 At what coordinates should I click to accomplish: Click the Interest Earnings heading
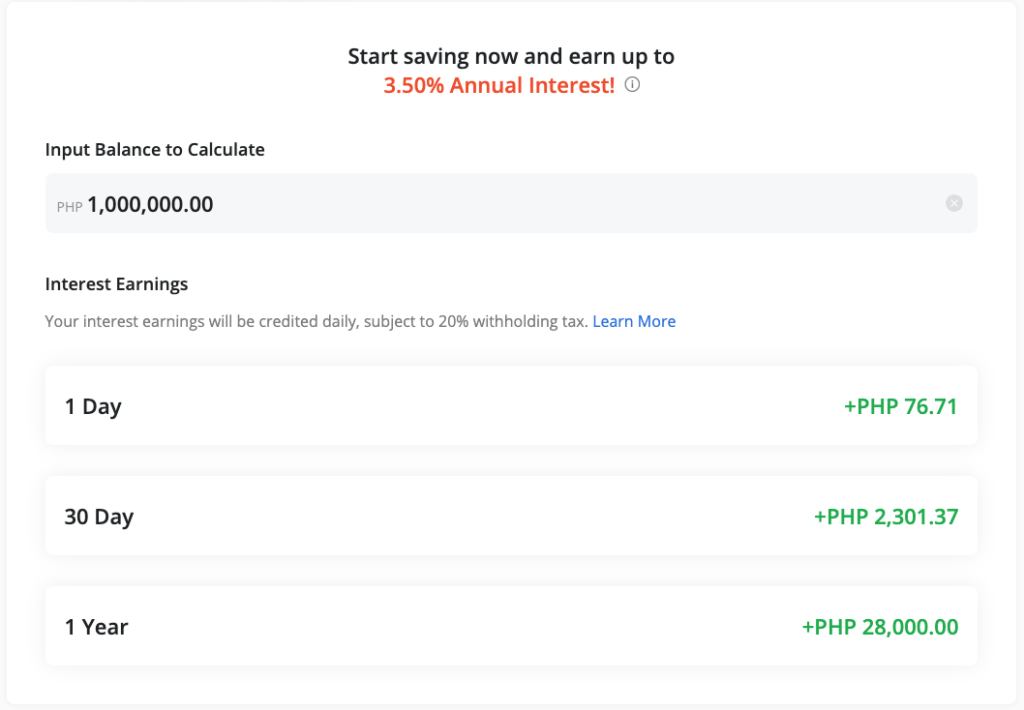(x=116, y=284)
